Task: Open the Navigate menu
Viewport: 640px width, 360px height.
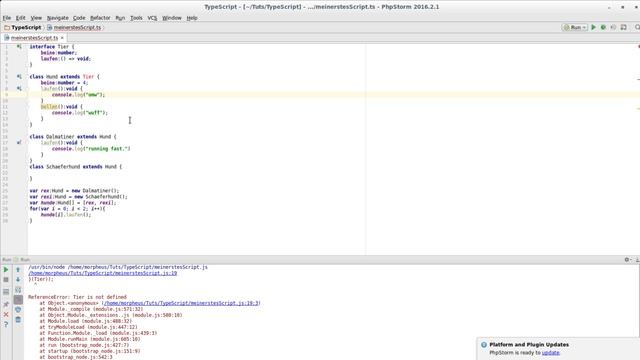Action: (x=58, y=18)
